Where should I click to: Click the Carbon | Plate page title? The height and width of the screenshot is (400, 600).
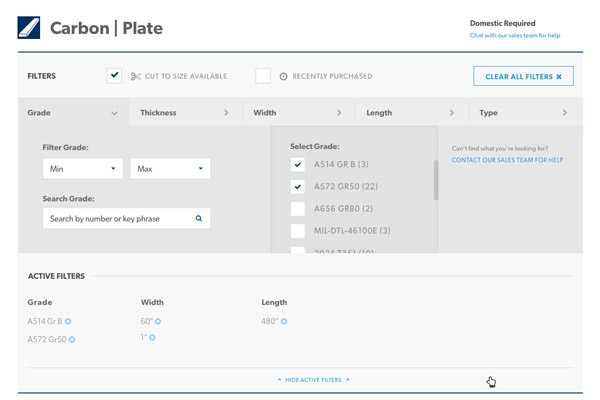click(x=106, y=28)
